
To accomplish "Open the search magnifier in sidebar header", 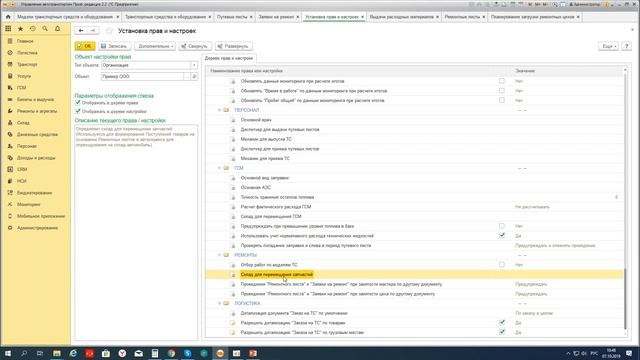I will coord(45,29).
